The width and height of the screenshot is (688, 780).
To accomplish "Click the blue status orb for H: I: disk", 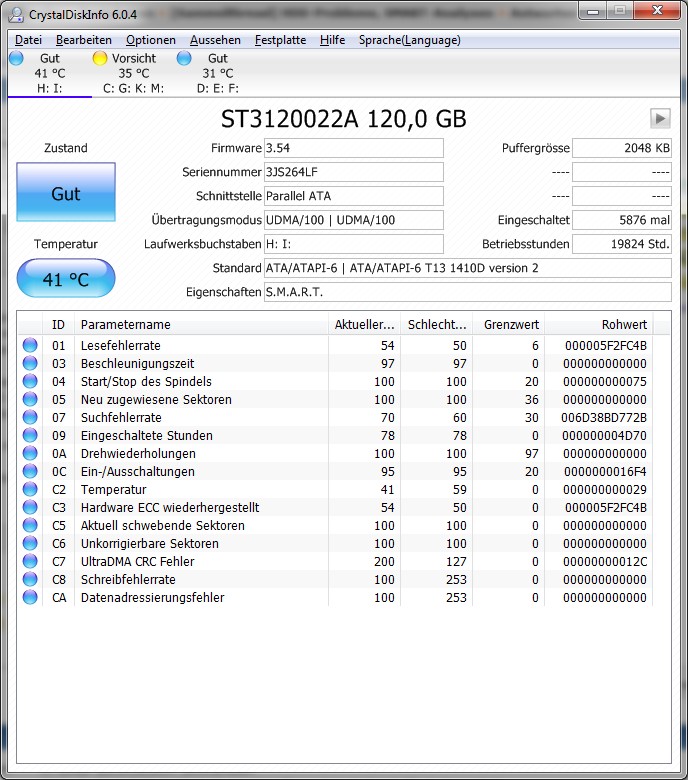I will pos(16,58).
